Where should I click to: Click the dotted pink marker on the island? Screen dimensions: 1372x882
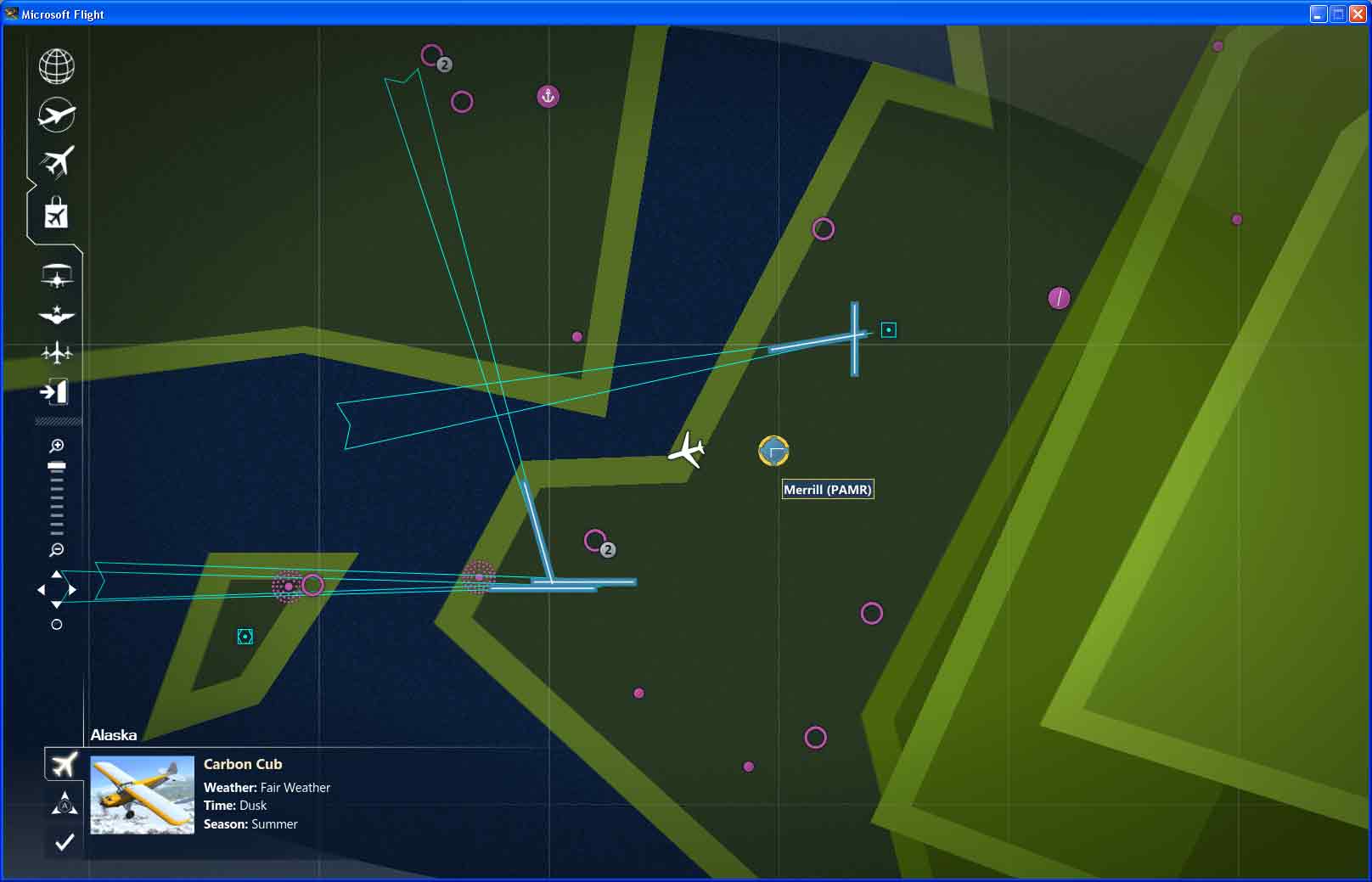[288, 587]
